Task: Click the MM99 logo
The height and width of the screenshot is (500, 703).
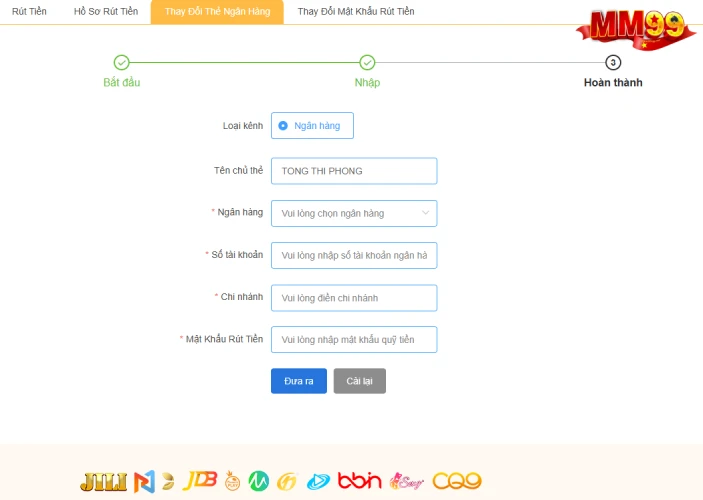Action: [636, 29]
